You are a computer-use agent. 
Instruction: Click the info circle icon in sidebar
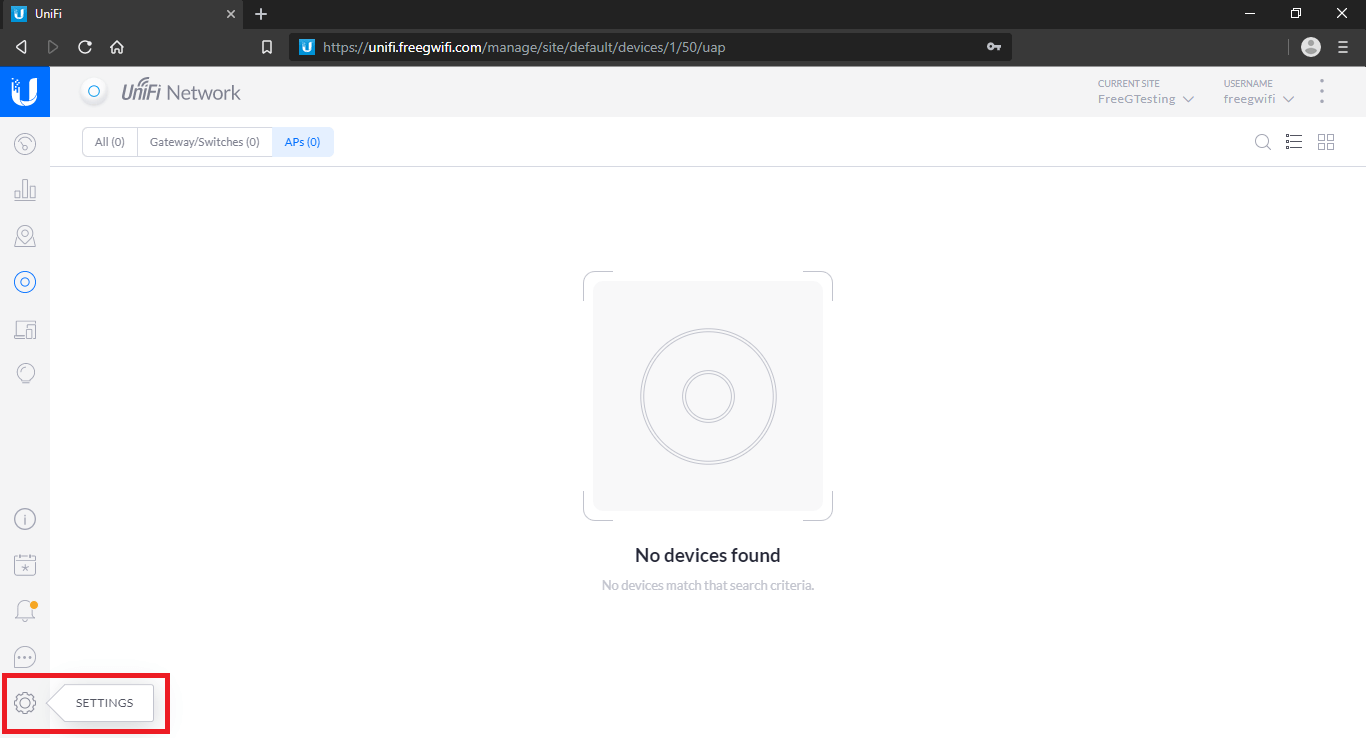[25, 519]
